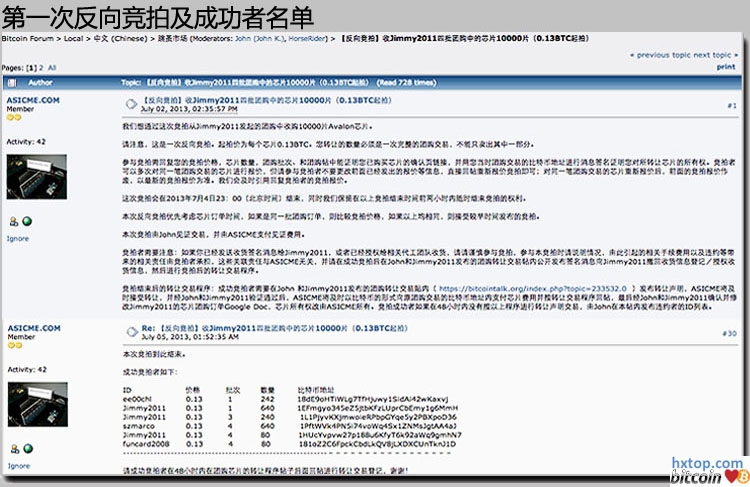The height and width of the screenshot is (487, 750).
Task: Go to Bitcoin Forum breadcrumb home
Action: [30, 38]
